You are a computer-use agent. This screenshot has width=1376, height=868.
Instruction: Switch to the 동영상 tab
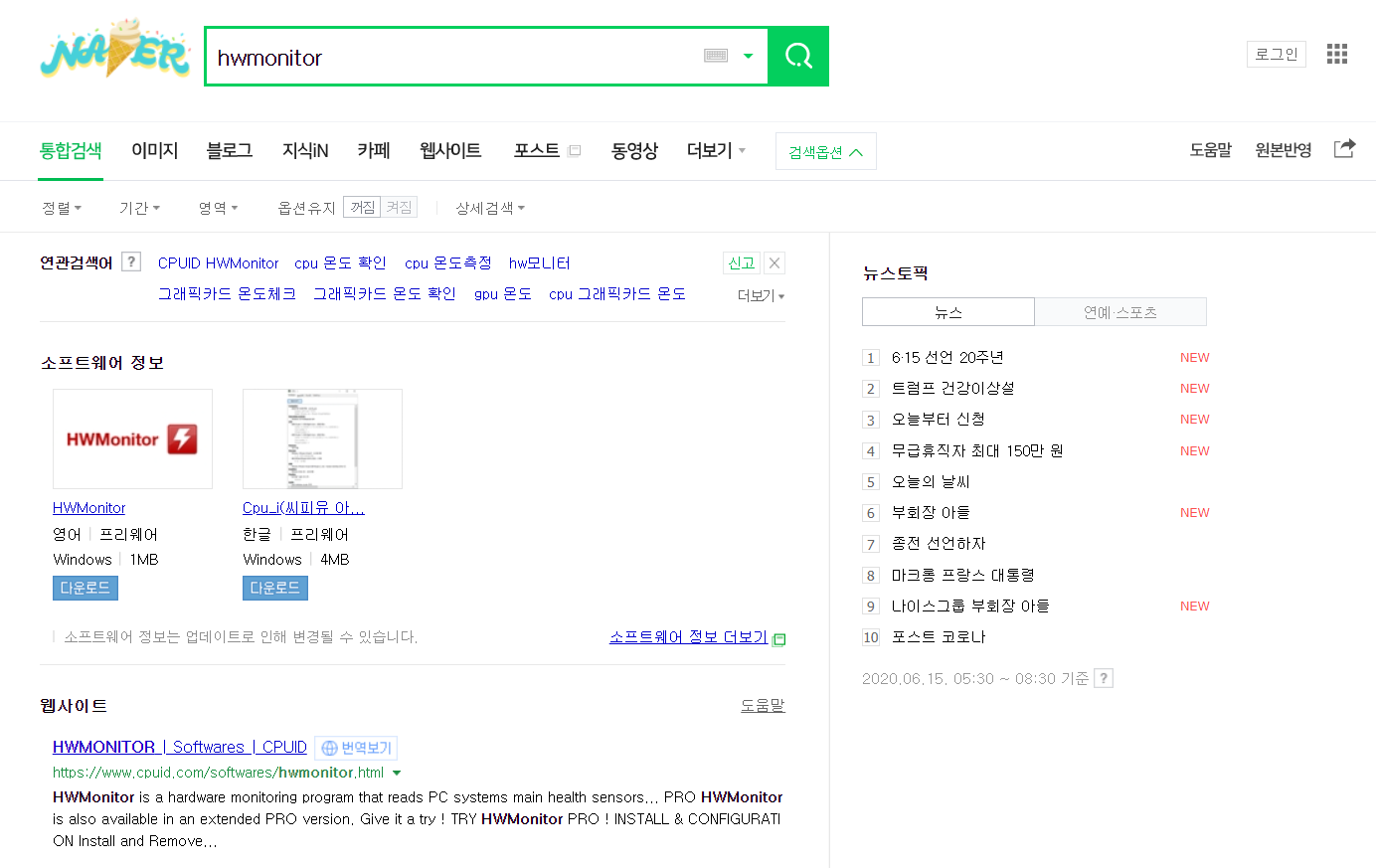[x=634, y=150]
